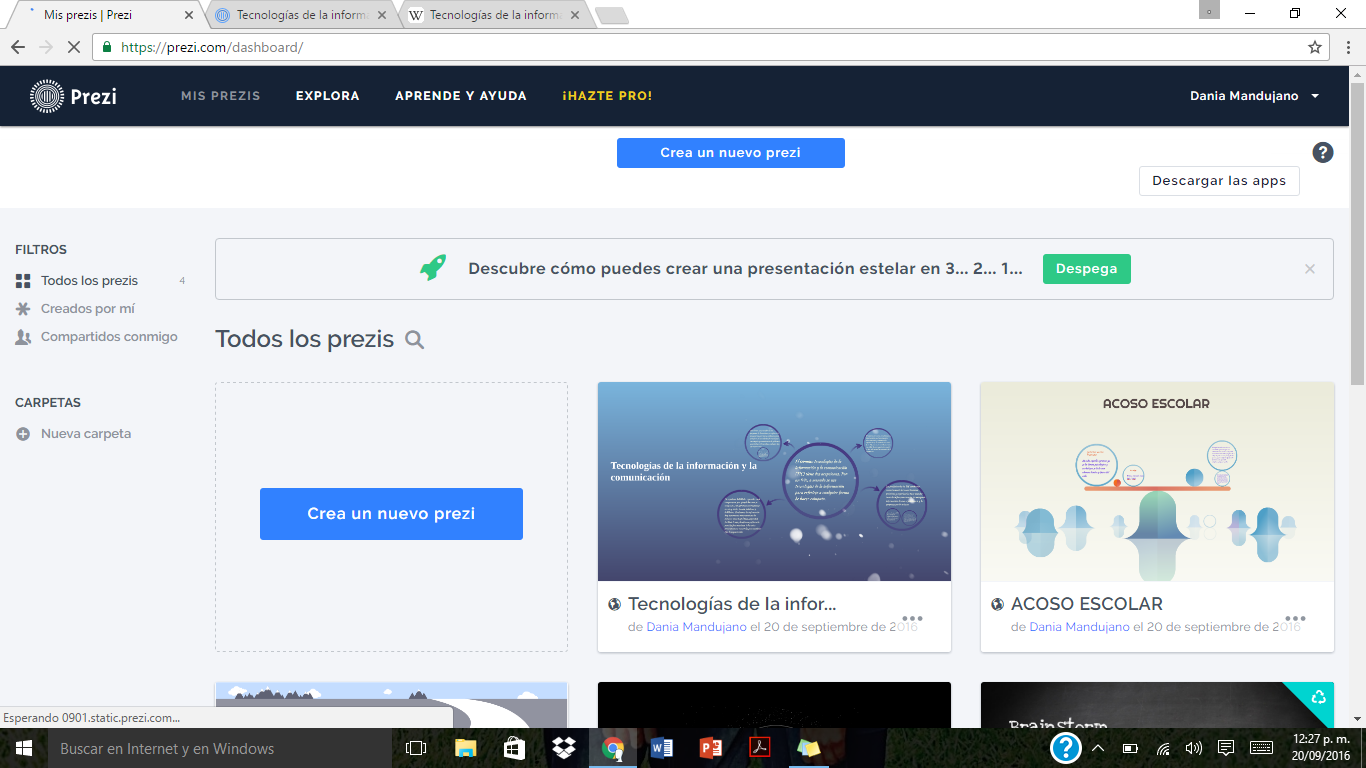Click the plus icon beside Nueva carpeta
The width and height of the screenshot is (1366, 768).
point(23,434)
